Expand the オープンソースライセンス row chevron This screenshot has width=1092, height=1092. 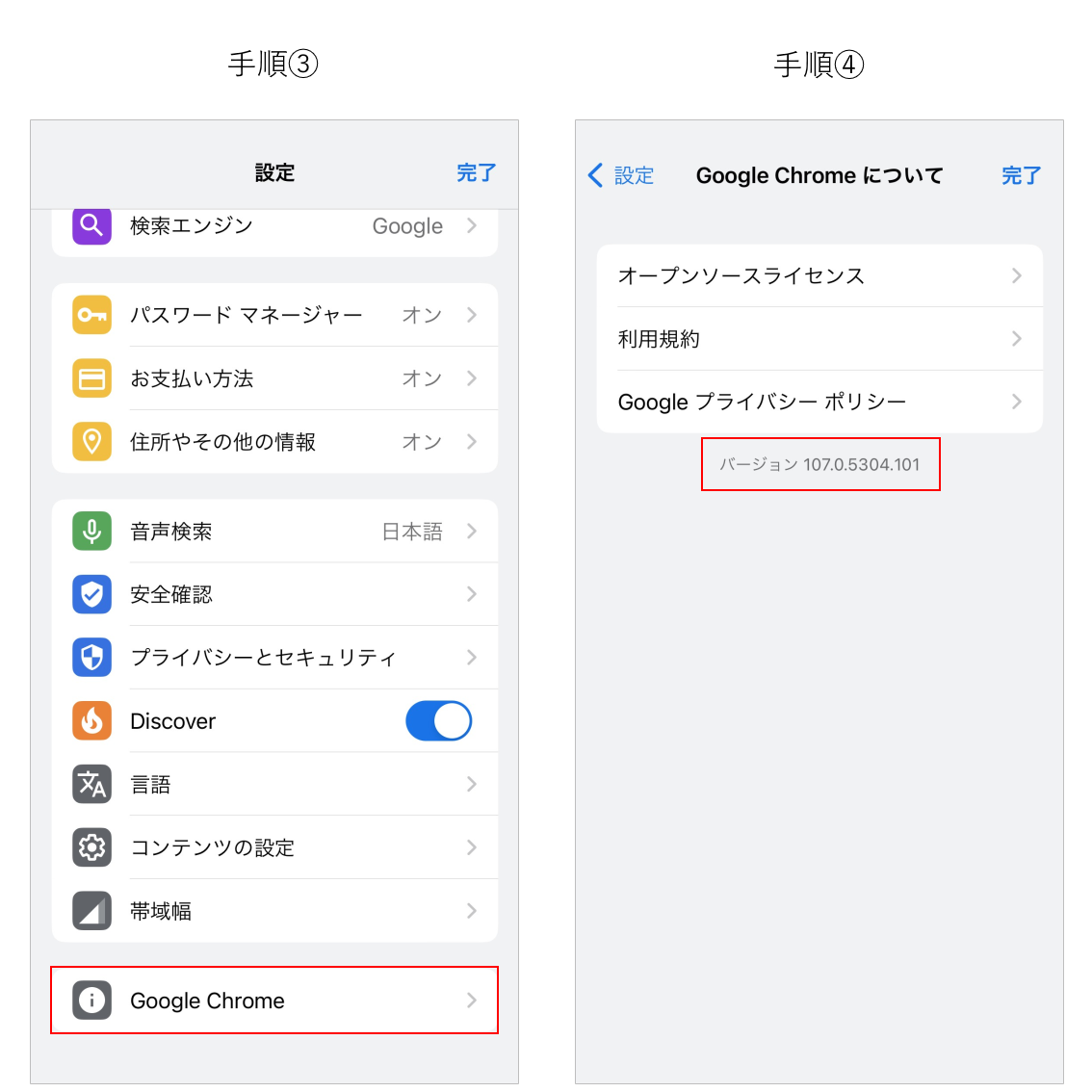1017,275
